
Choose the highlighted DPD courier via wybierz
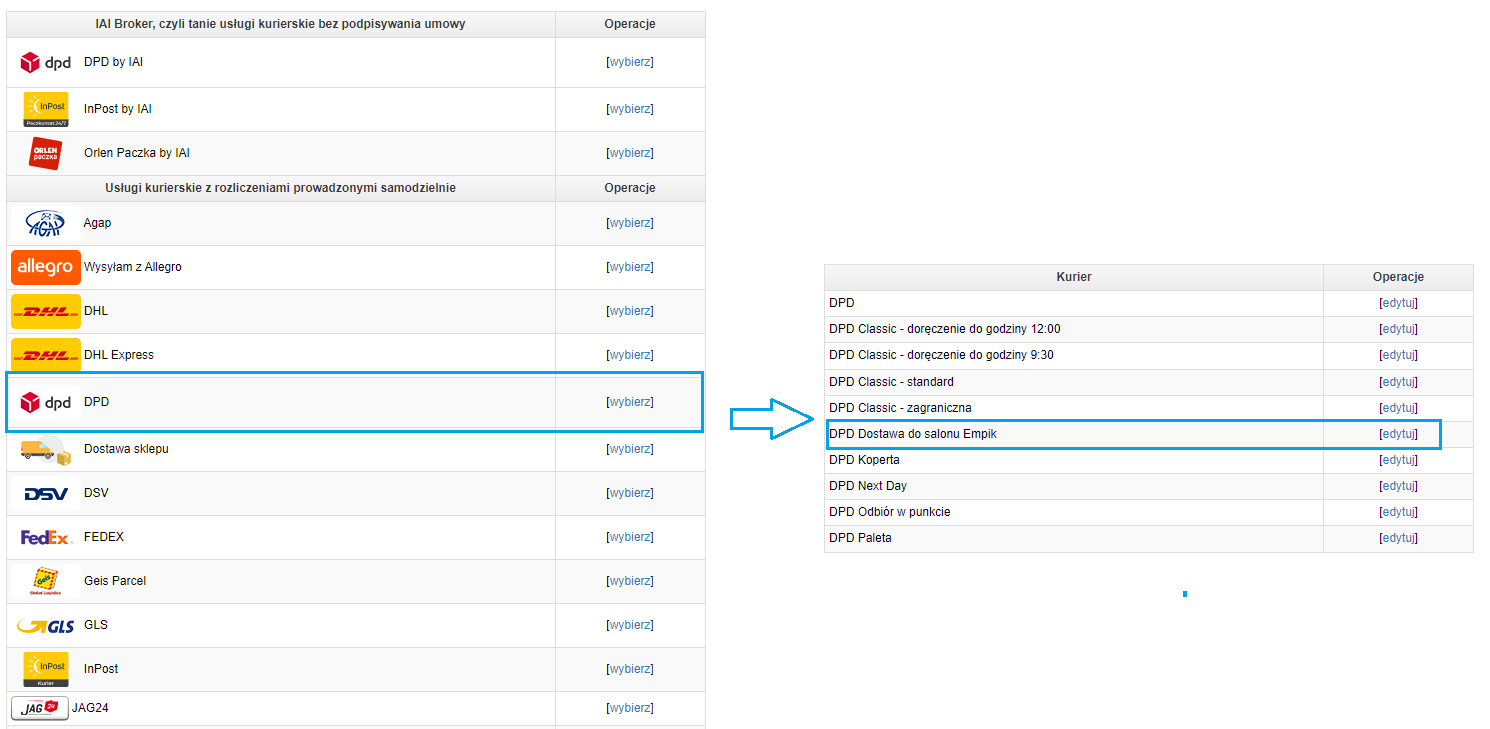click(x=630, y=402)
